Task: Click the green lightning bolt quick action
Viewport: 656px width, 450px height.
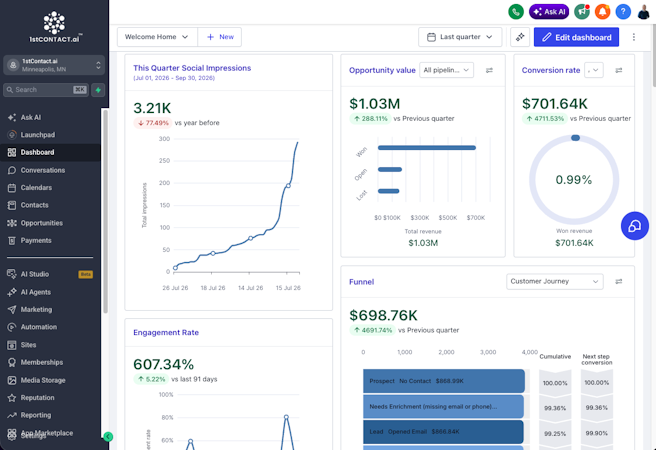Action: (98, 89)
